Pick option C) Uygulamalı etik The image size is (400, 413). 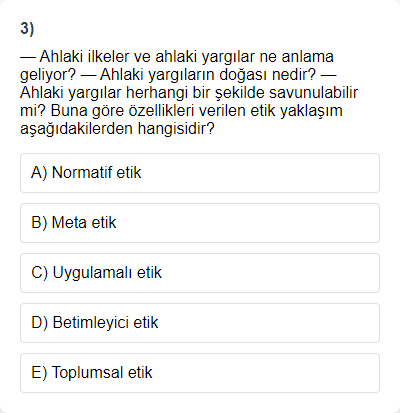[x=200, y=273]
